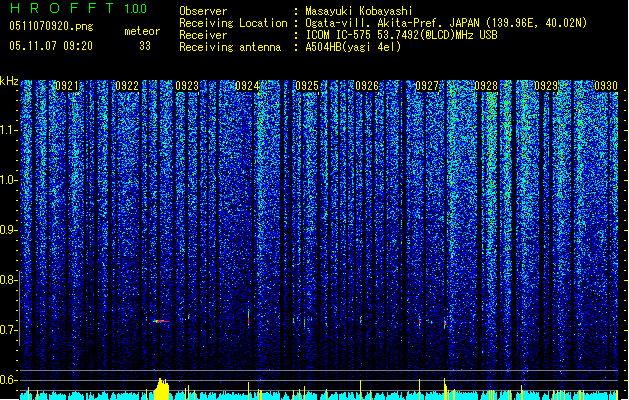The image size is (629, 400).
Task: Click the A504HB(yagi 4el) antenna text
Action: pyautogui.click(x=353, y=47)
